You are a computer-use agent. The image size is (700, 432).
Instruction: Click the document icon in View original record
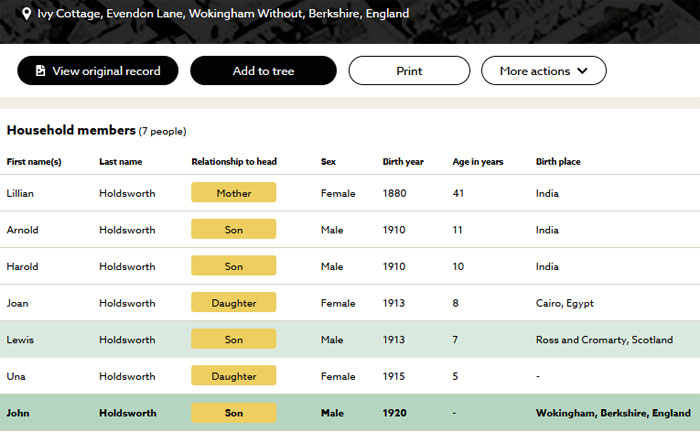coord(40,71)
